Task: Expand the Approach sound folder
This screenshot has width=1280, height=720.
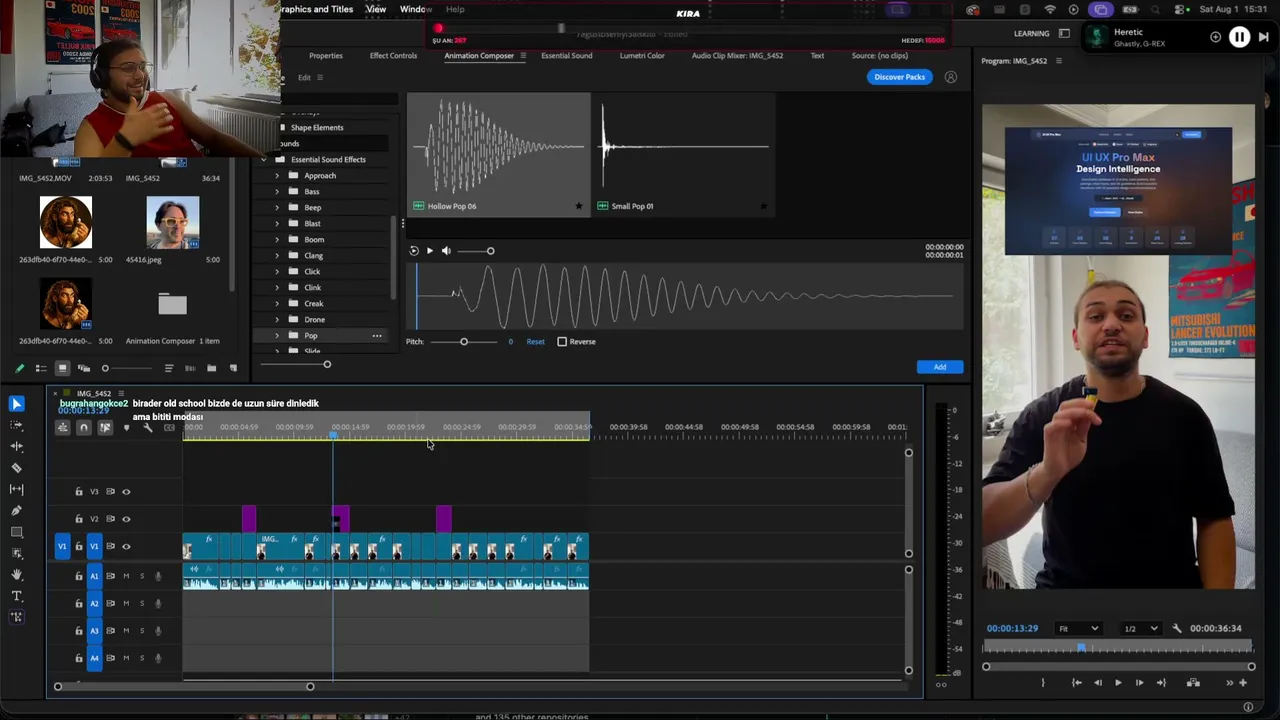Action: point(277,176)
